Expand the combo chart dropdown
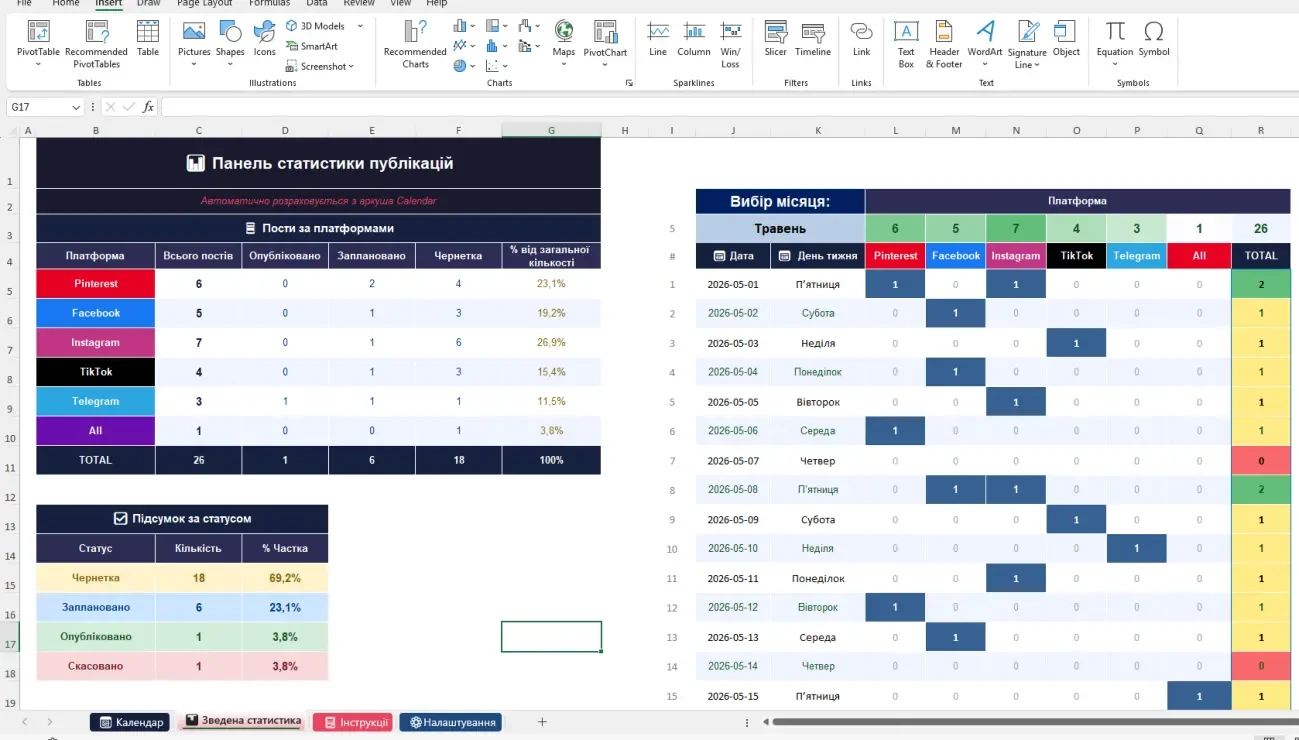The width and height of the screenshot is (1299, 740). tap(536, 46)
